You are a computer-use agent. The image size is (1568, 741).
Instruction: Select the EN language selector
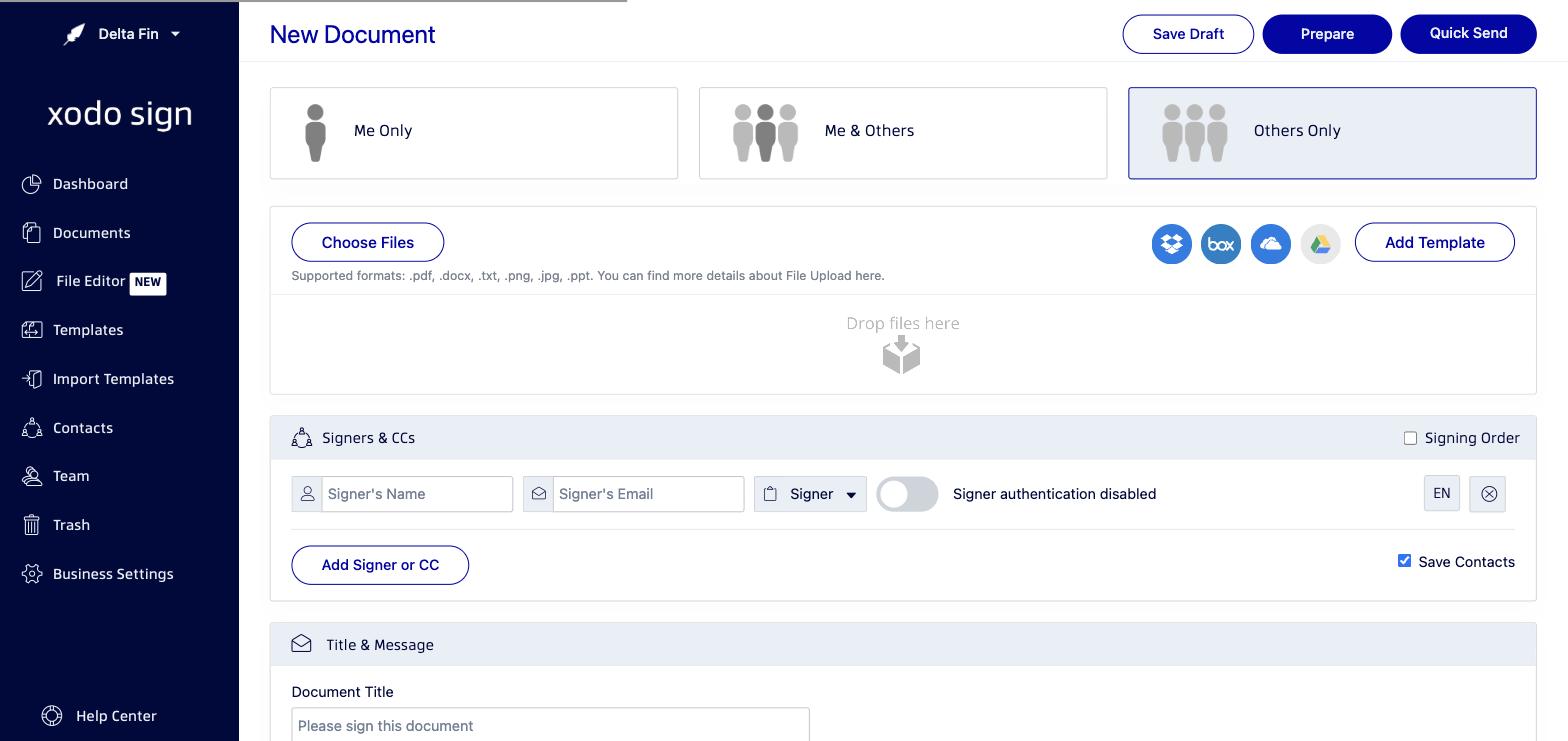coord(1442,494)
